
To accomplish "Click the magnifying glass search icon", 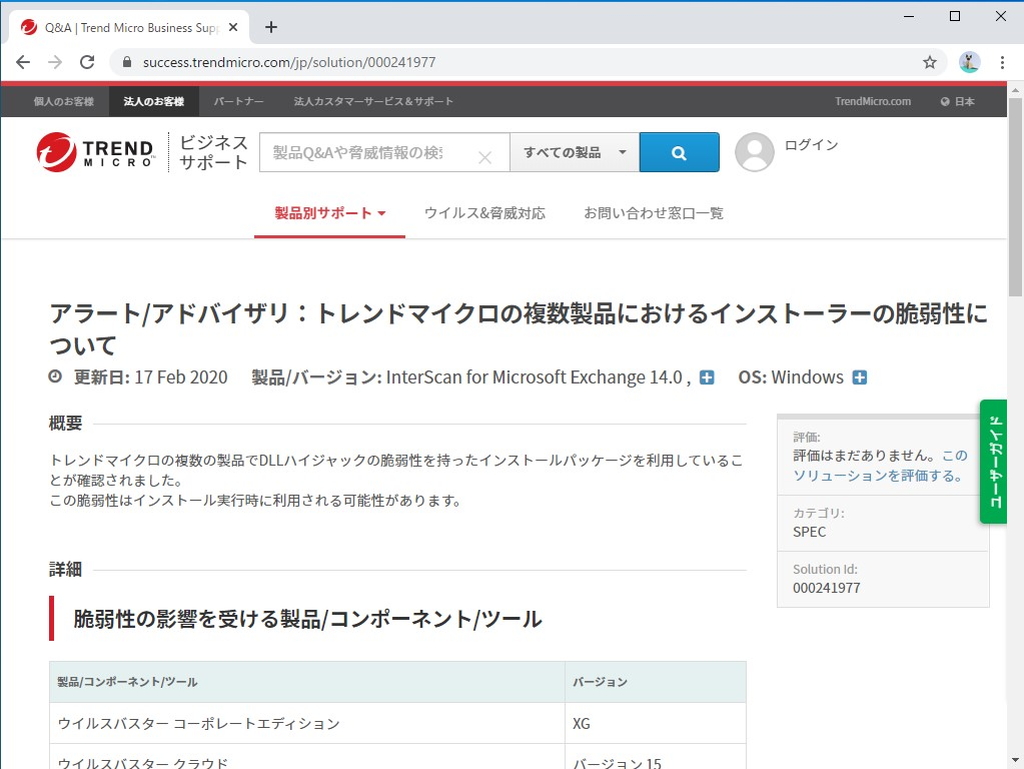I will click(679, 152).
